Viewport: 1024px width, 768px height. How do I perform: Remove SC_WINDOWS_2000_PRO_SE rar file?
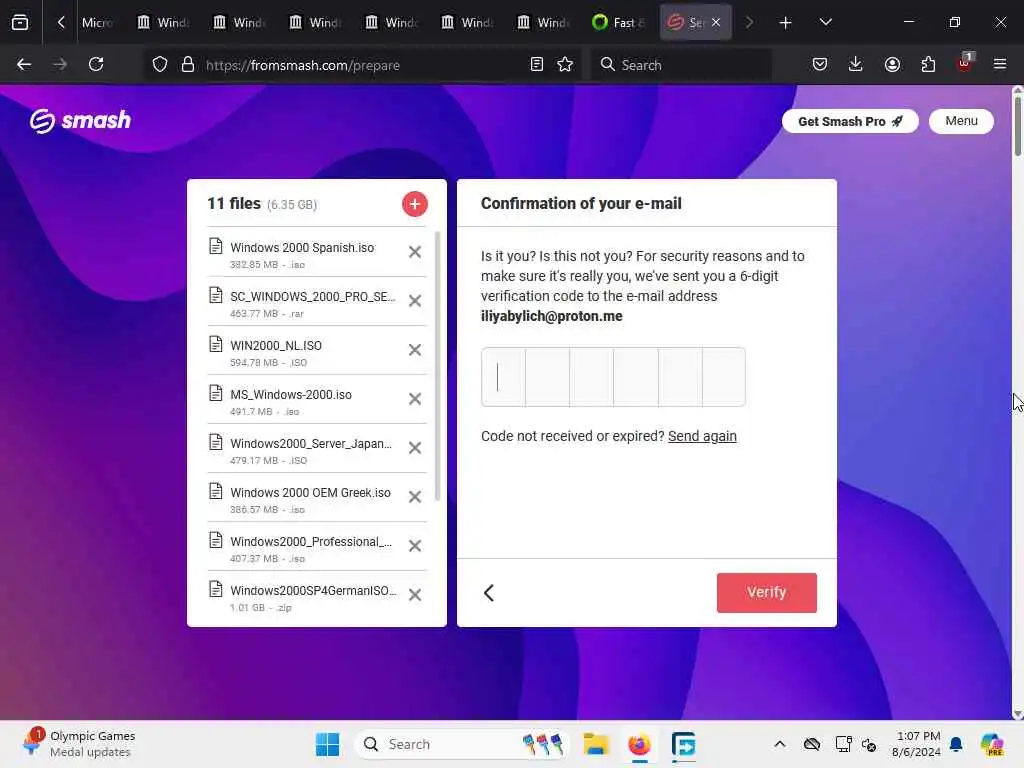click(415, 300)
